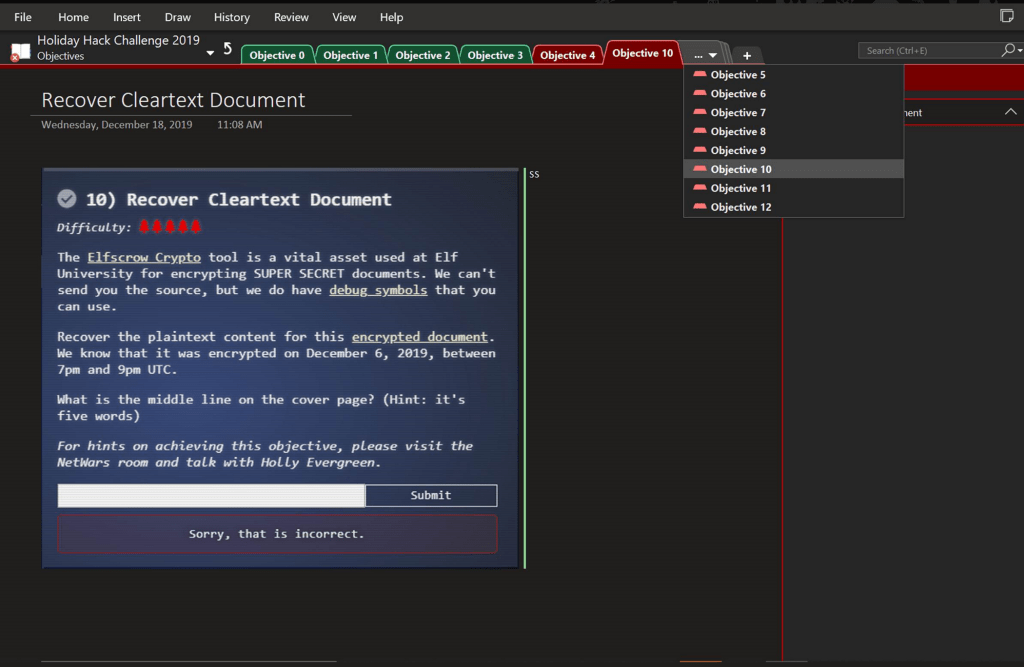Click the section icon beside Objective 5
This screenshot has width=1024, height=667.
point(700,75)
